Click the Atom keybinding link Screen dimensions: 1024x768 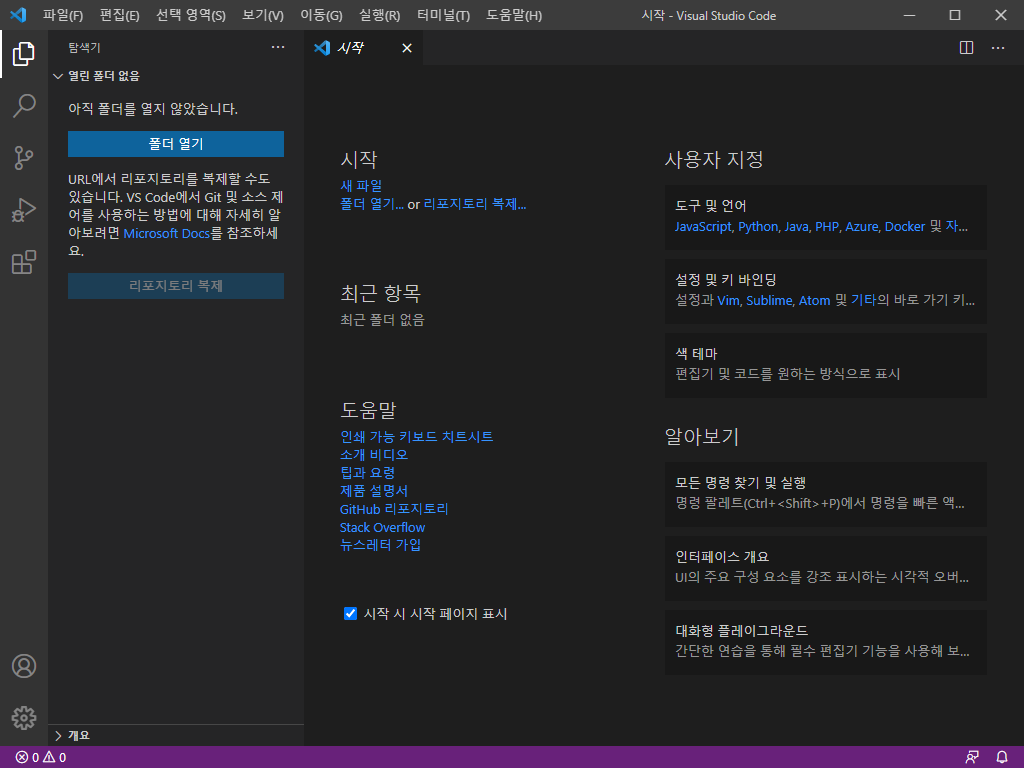pos(814,300)
